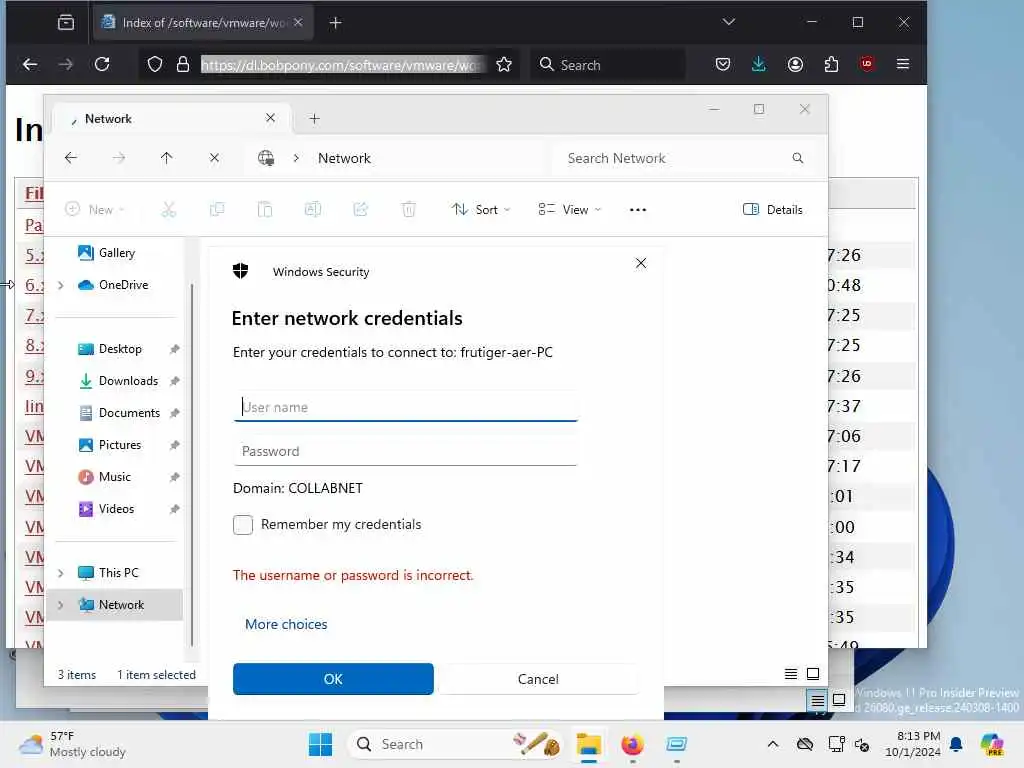Open Music quick access folder
This screenshot has width=1024, height=768.
pos(114,477)
